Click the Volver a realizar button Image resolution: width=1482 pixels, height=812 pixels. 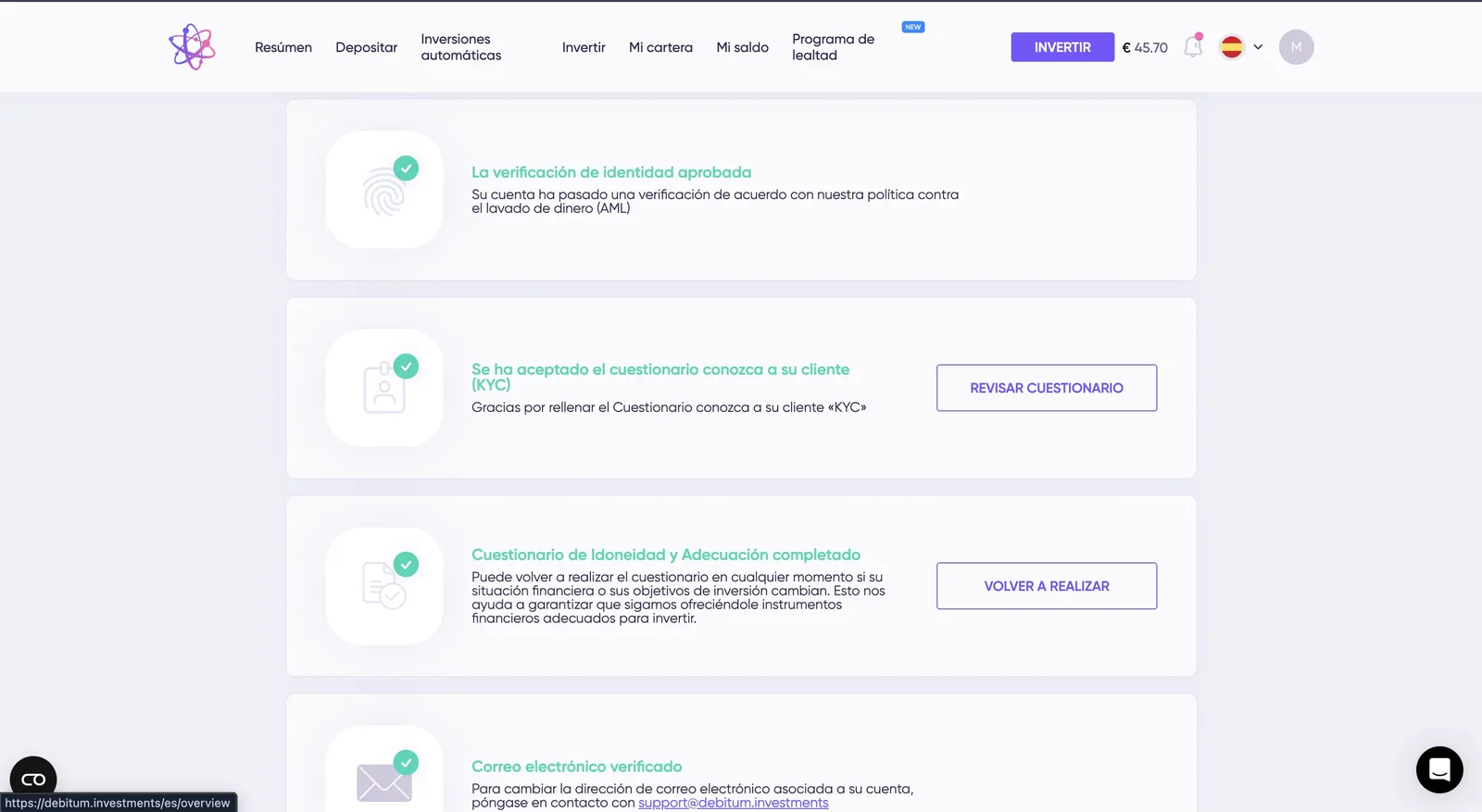click(1047, 586)
